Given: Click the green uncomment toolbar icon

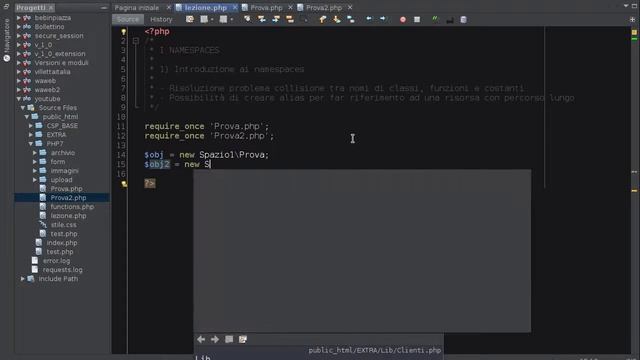Looking at the screenshot, I should (x=435, y=19).
